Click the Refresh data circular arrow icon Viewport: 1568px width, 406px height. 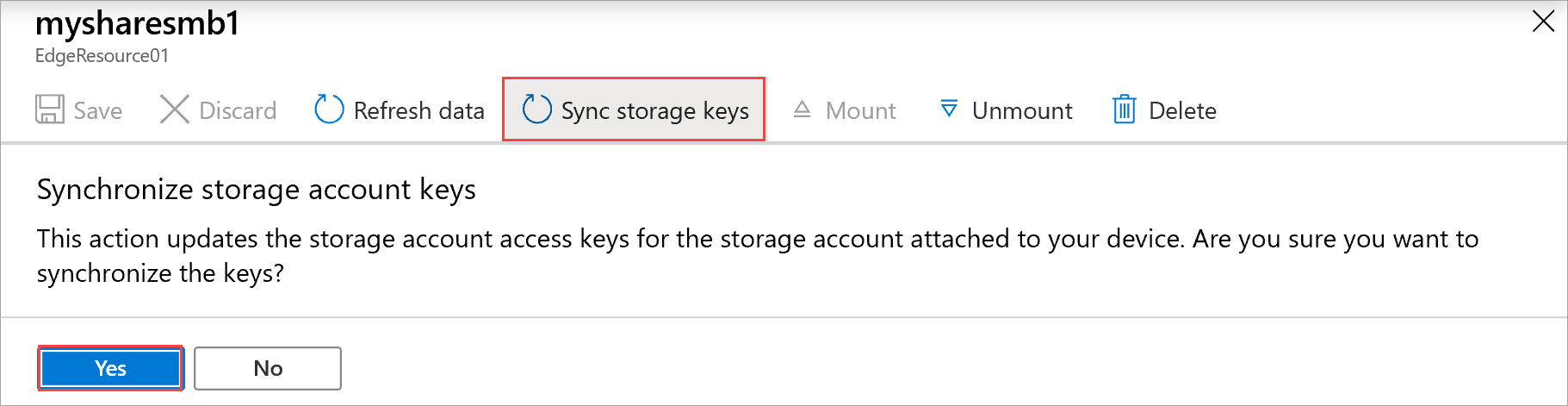[329, 109]
